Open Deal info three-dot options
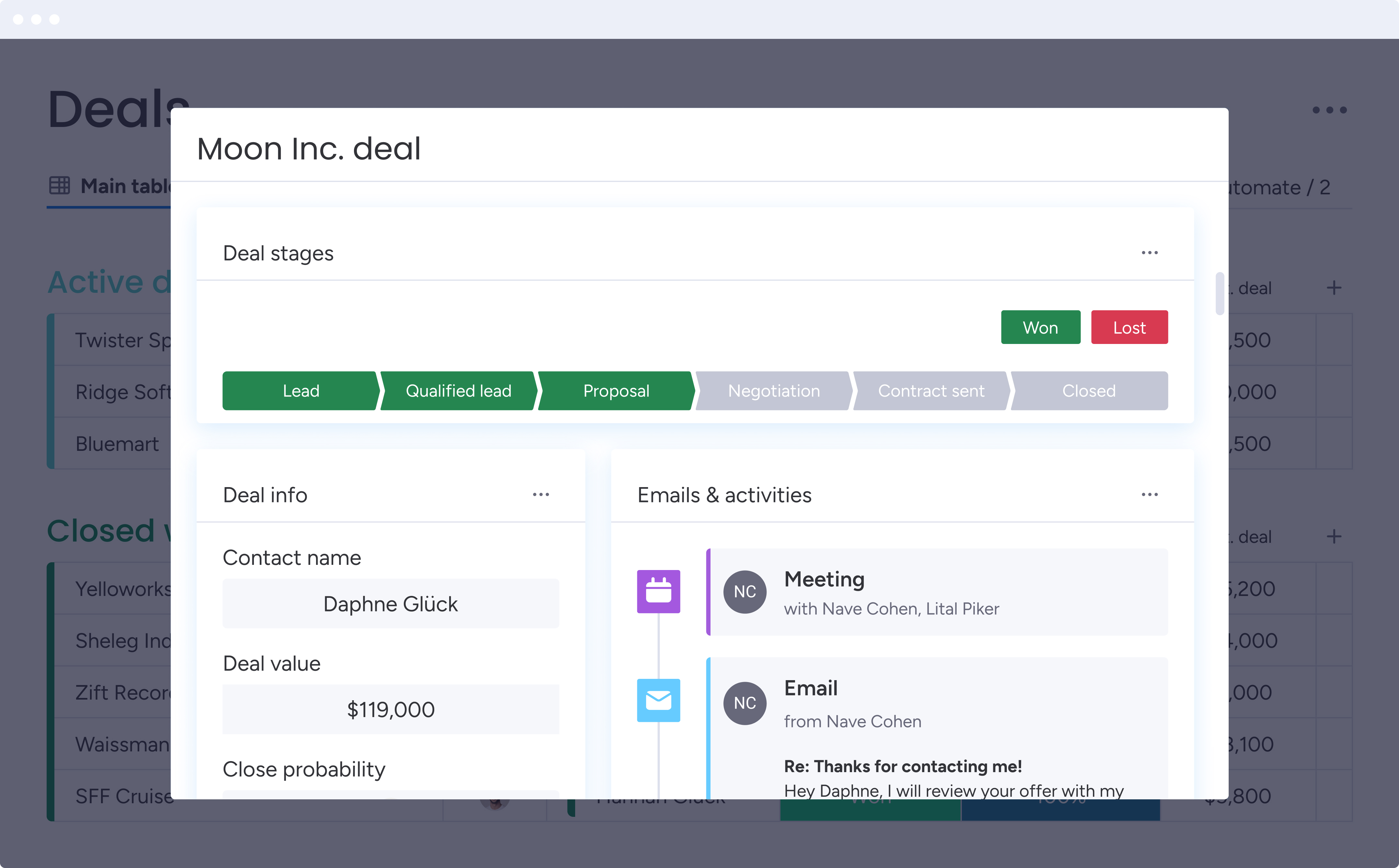Screen dimensions: 1399x868 (x=540, y=494)
